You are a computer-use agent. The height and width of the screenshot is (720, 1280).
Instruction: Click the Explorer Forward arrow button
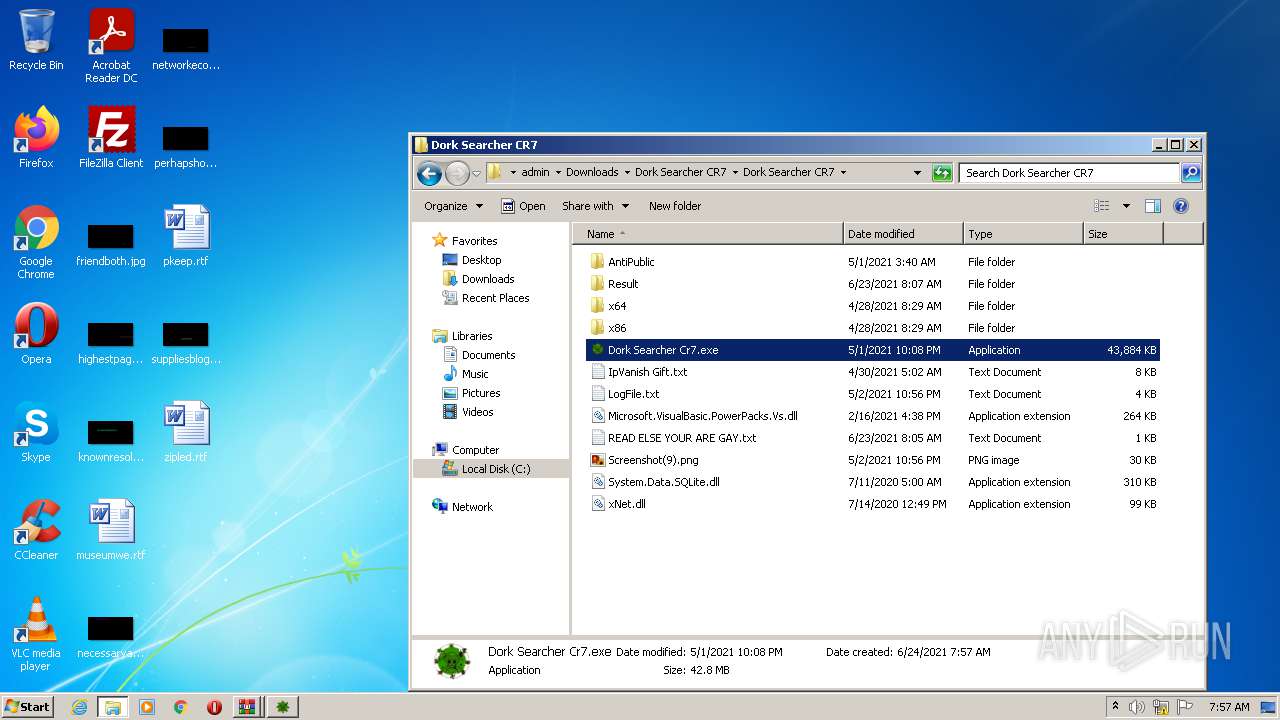(x=457, y=173)
